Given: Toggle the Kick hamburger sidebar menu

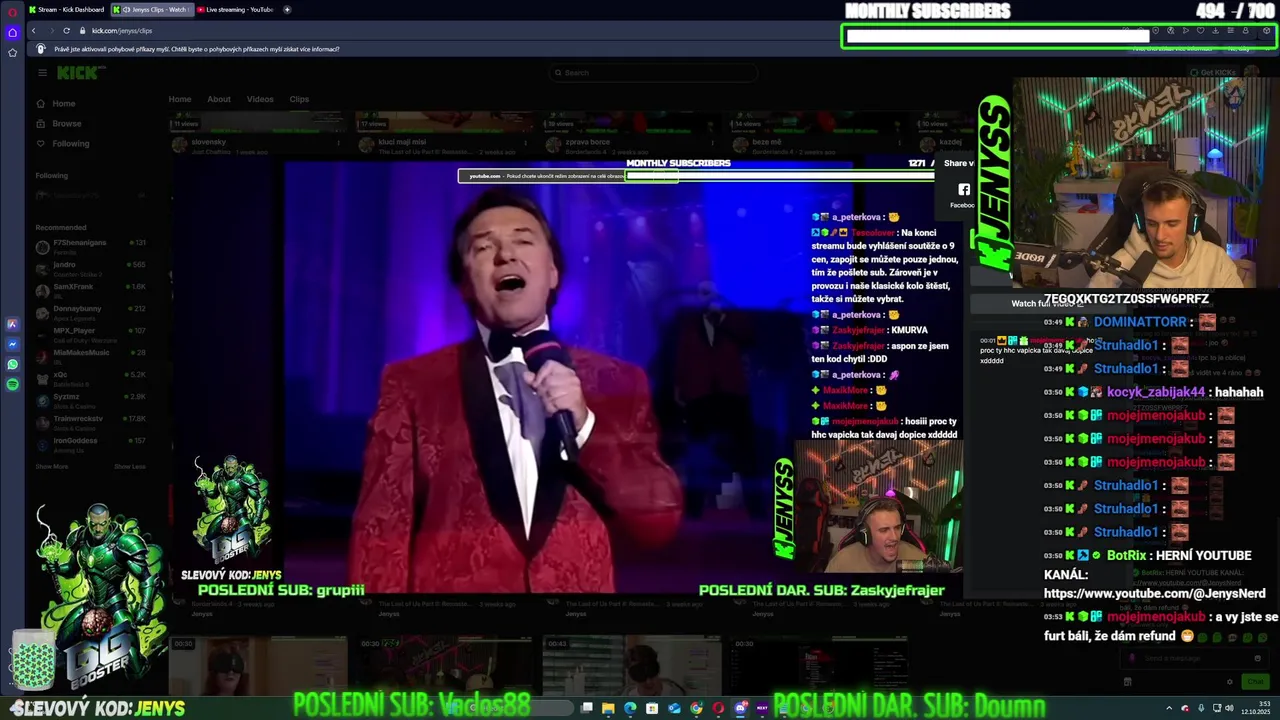Looking at the screenshot, I should tap(42, 72).
